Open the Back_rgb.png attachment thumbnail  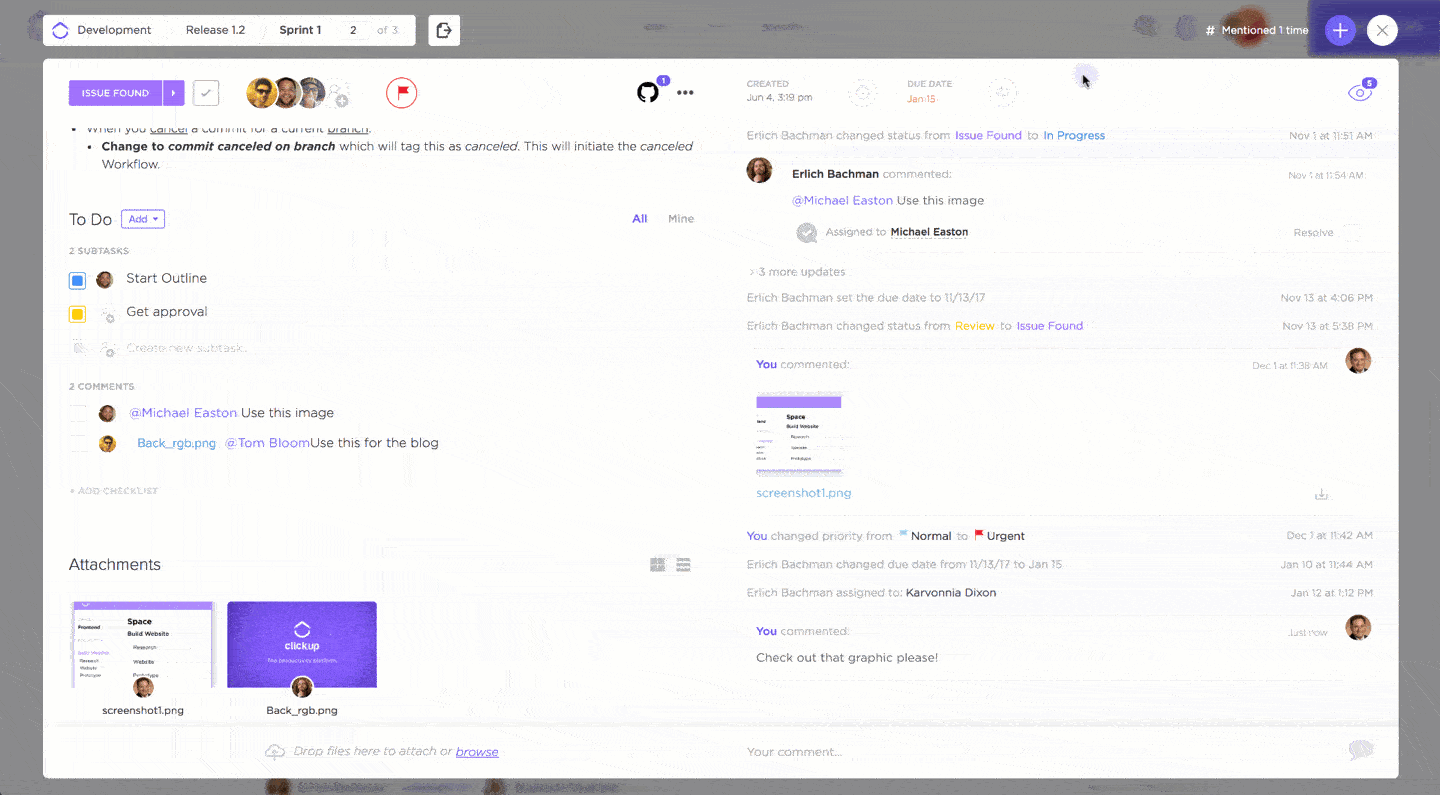tap(302, 644)
